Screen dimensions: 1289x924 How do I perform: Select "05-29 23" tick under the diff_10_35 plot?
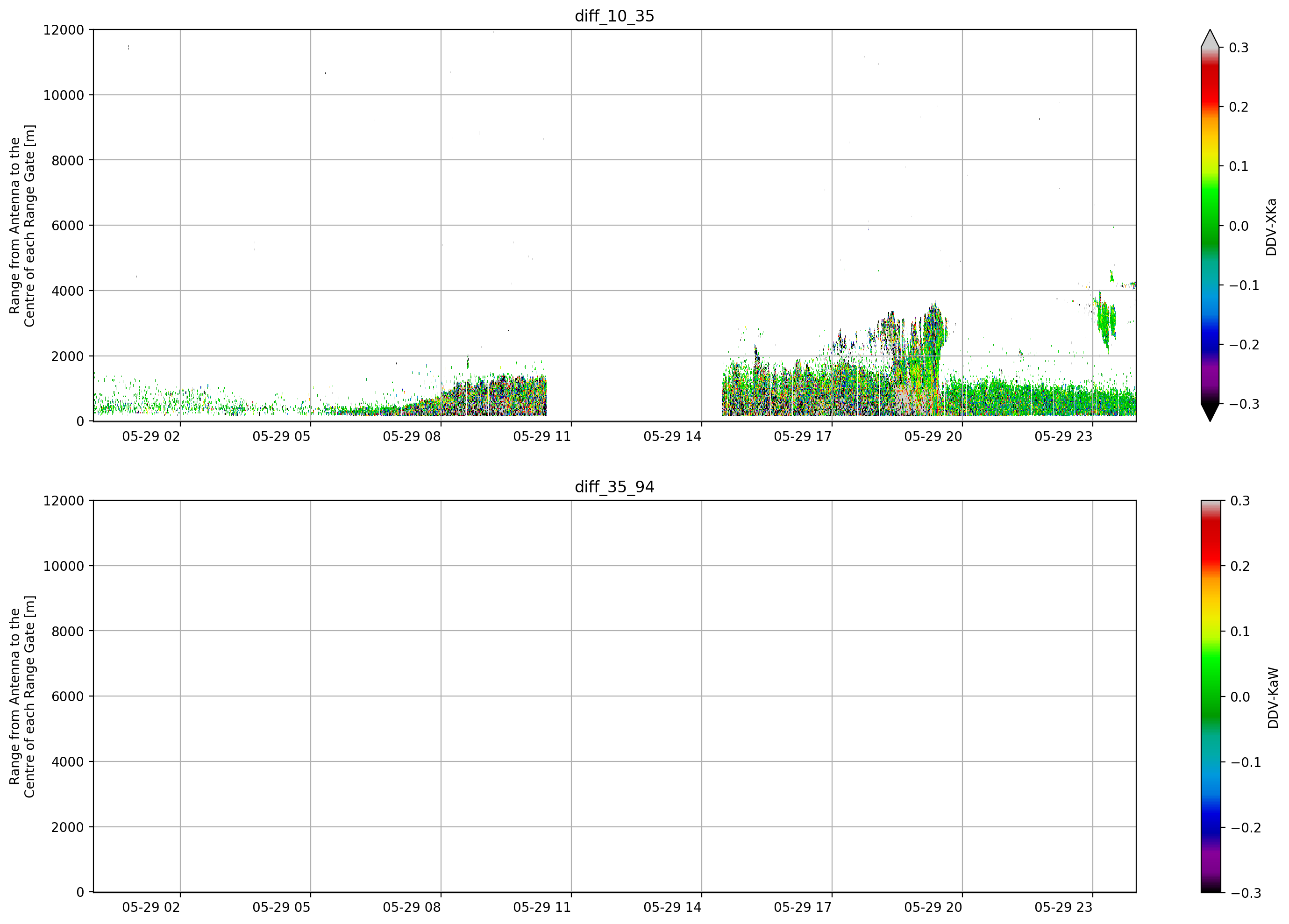[x=1063, y=436]
